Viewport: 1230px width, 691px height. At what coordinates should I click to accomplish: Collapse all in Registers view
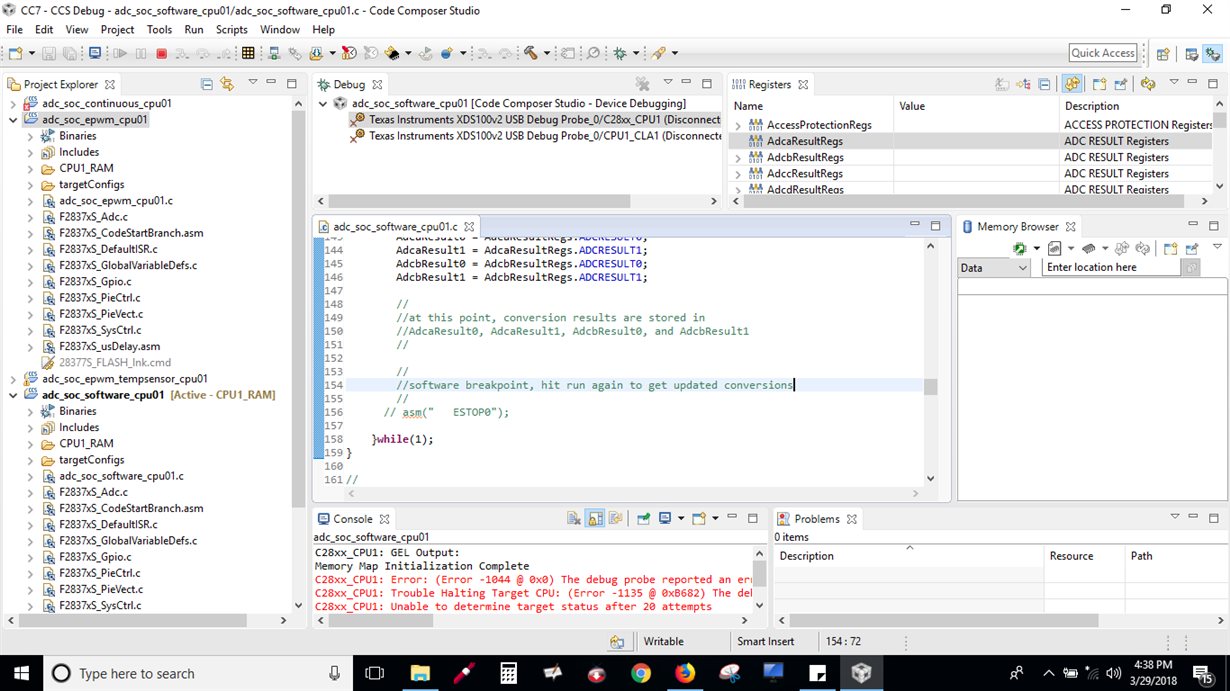click(1045, 84)
